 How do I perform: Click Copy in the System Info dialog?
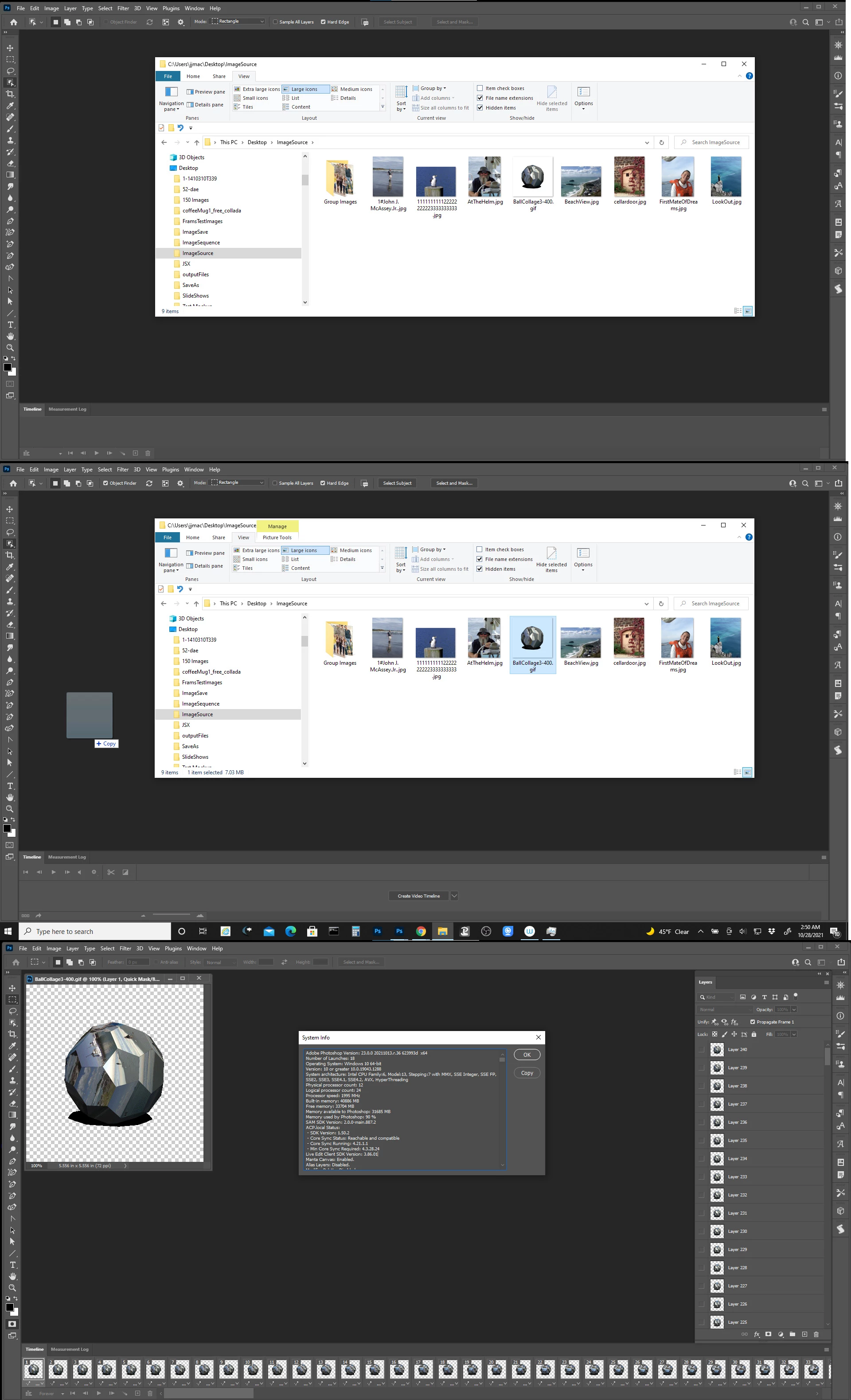point(527,1073)
